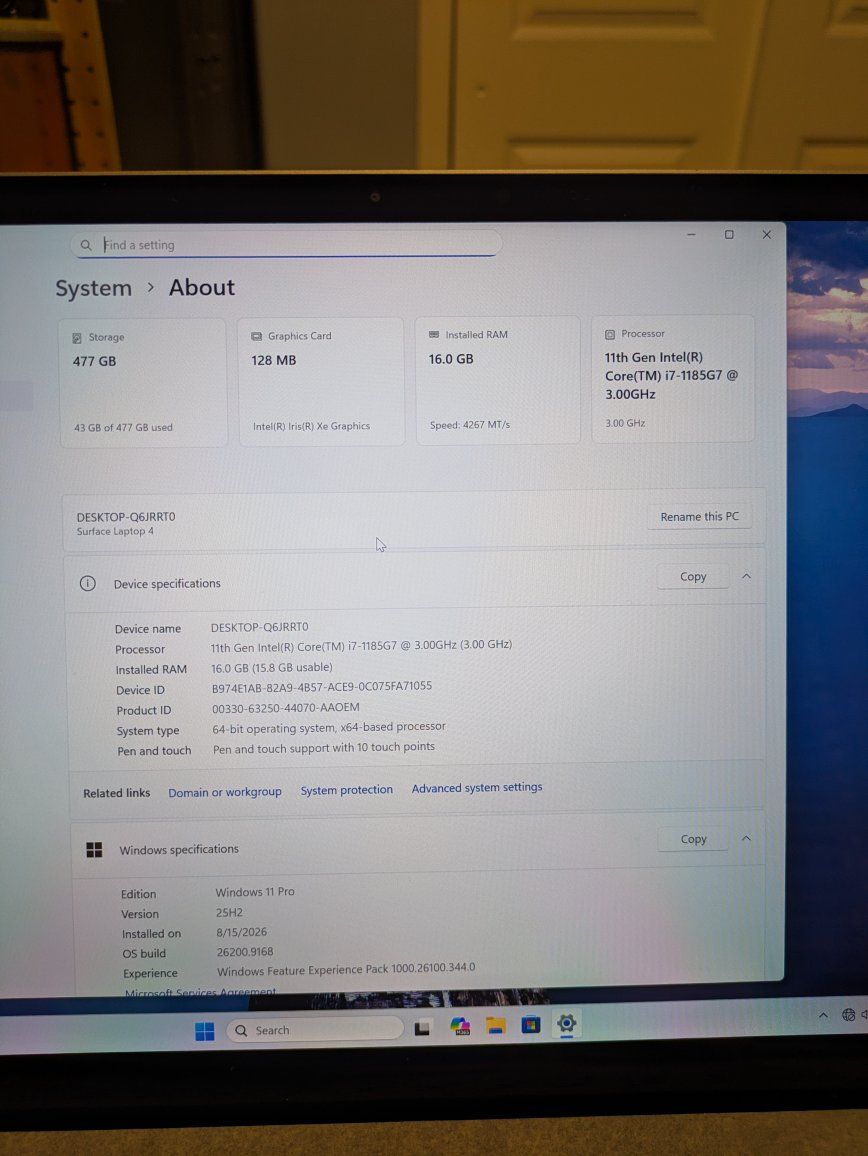Click the Settings gear taskbar icon
The width and height of the screenshot is (868, 1156).
tap(566, 1023)
